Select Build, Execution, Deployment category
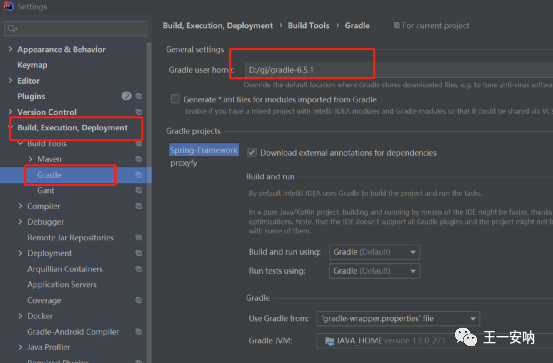Viewport: 553px width, 363px height. [72, 128]
